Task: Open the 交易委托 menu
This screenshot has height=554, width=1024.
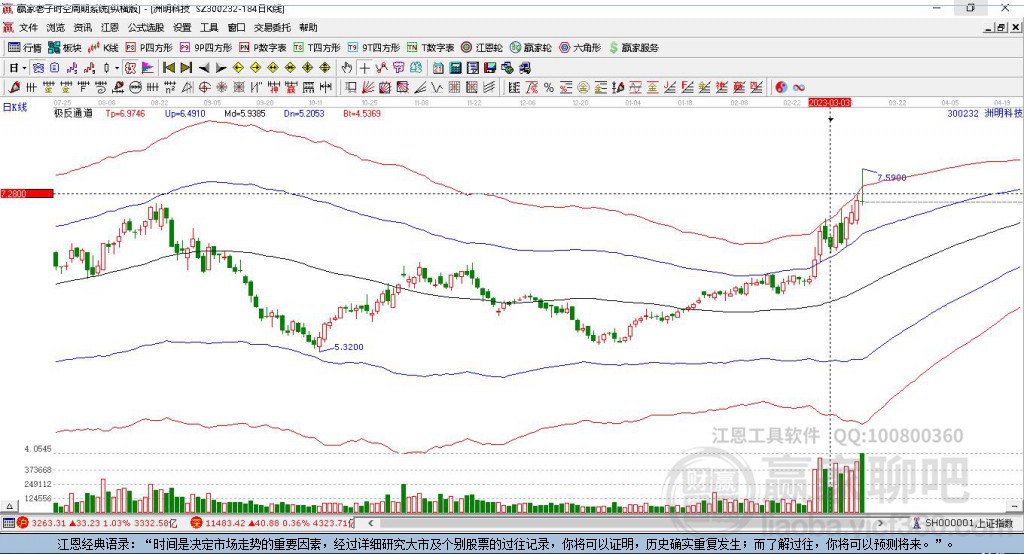Action: tap(272, 27)
